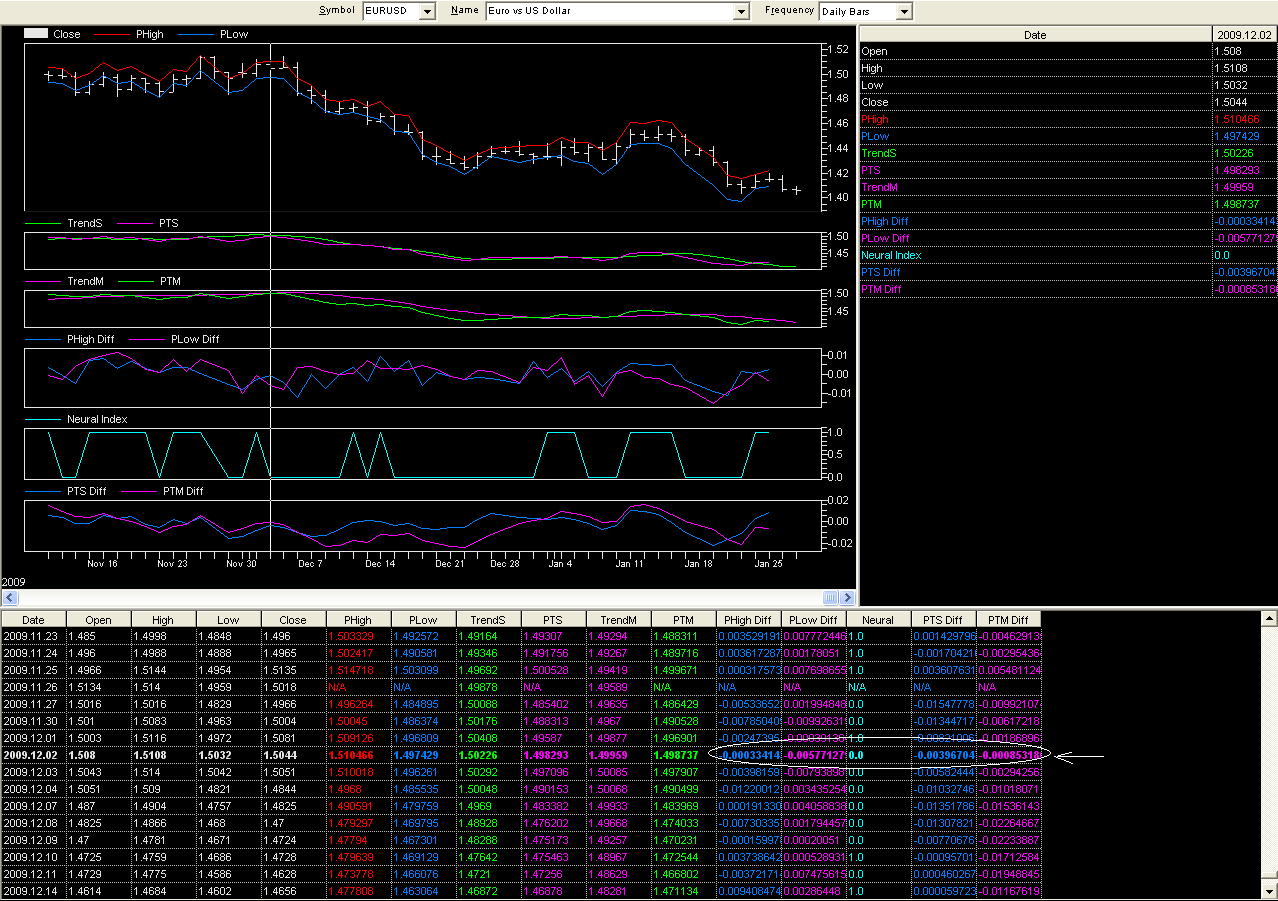Click the High column header

click(x=163, y=620)
